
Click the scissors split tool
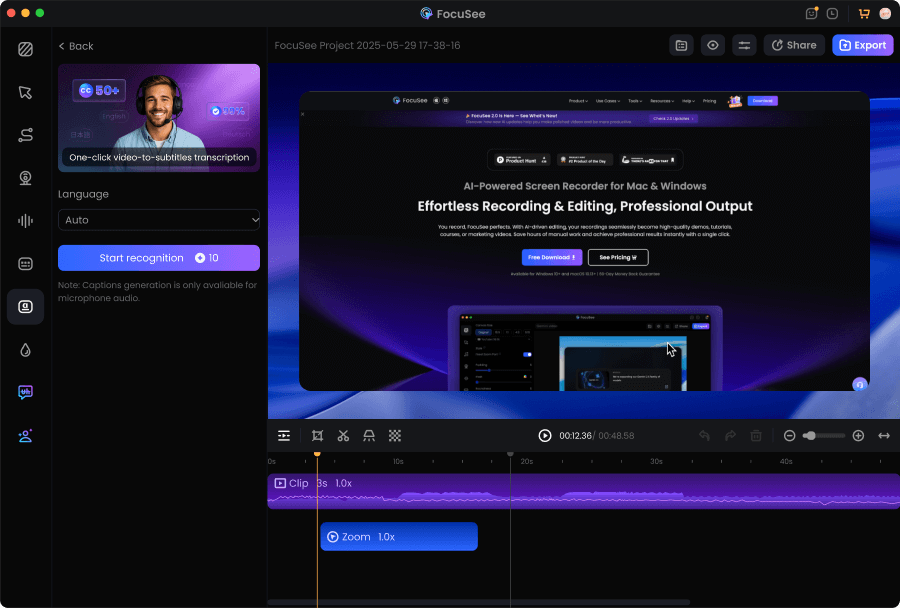(343, 436)
